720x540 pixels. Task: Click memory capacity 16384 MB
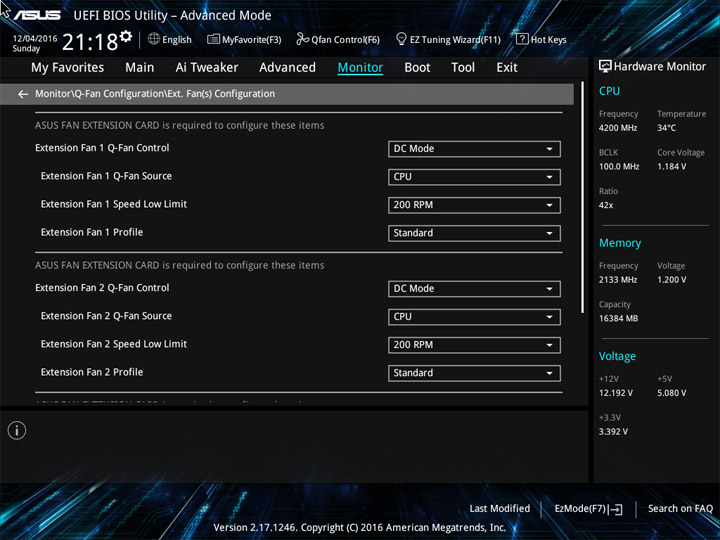(618, 318)
